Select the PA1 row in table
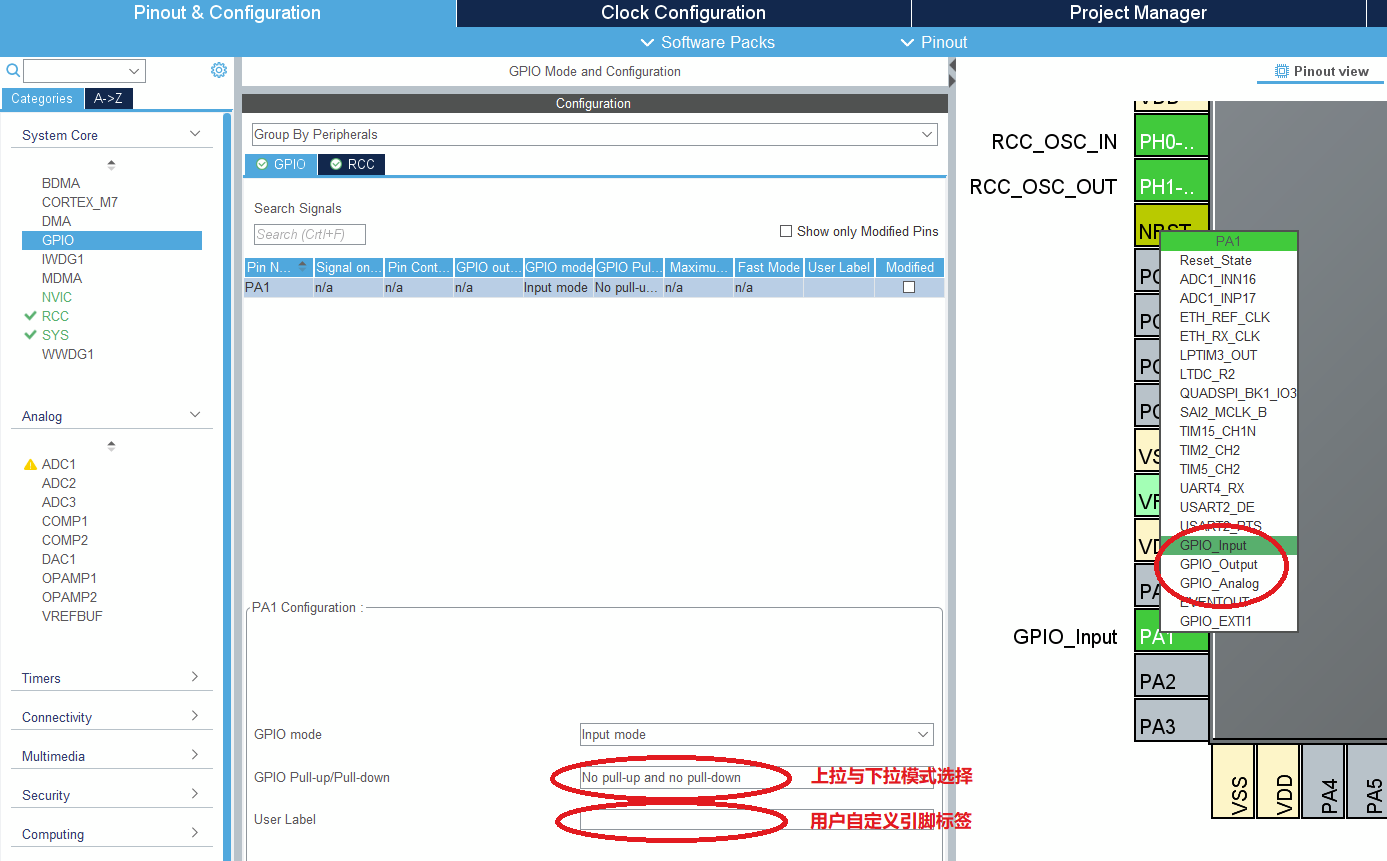Viewport: 1387px width, 861px height. pyautogui.click(x=594, y=287)
